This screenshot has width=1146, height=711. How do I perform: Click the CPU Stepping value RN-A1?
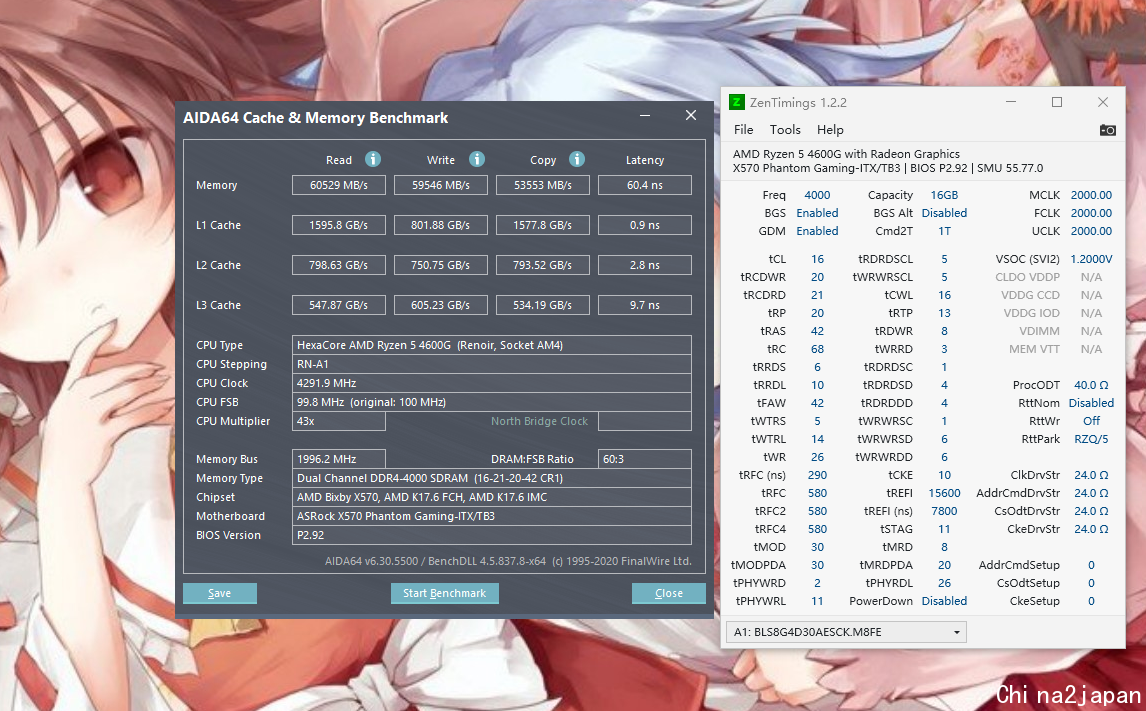(x=492, y=364)
